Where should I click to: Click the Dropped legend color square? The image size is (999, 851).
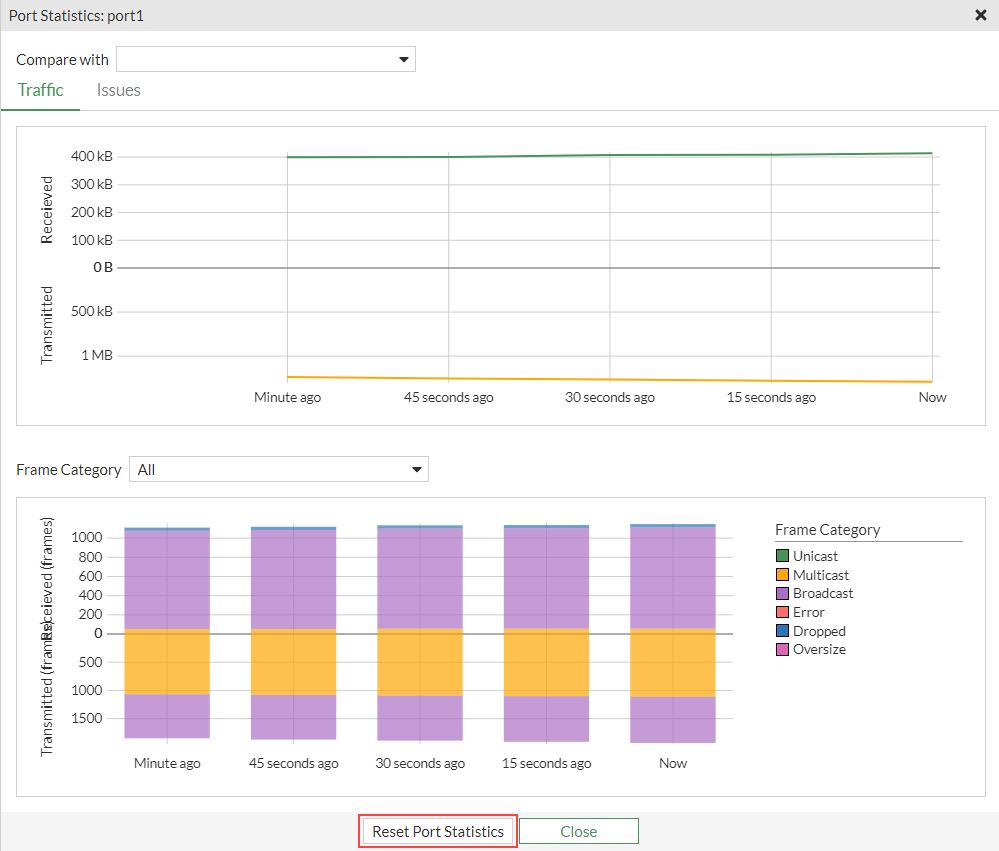[783, 631]
